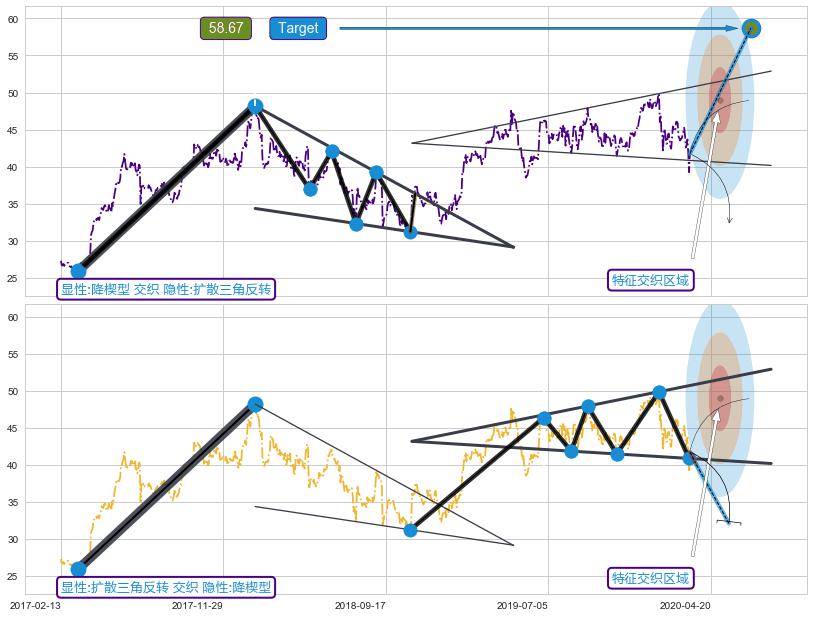Viewport: 813px width, 617px height.
Task: Click the lower chart label 显性:扩散三角反转 交织 隐性:降楔型
Action: (x=166, y=587)
